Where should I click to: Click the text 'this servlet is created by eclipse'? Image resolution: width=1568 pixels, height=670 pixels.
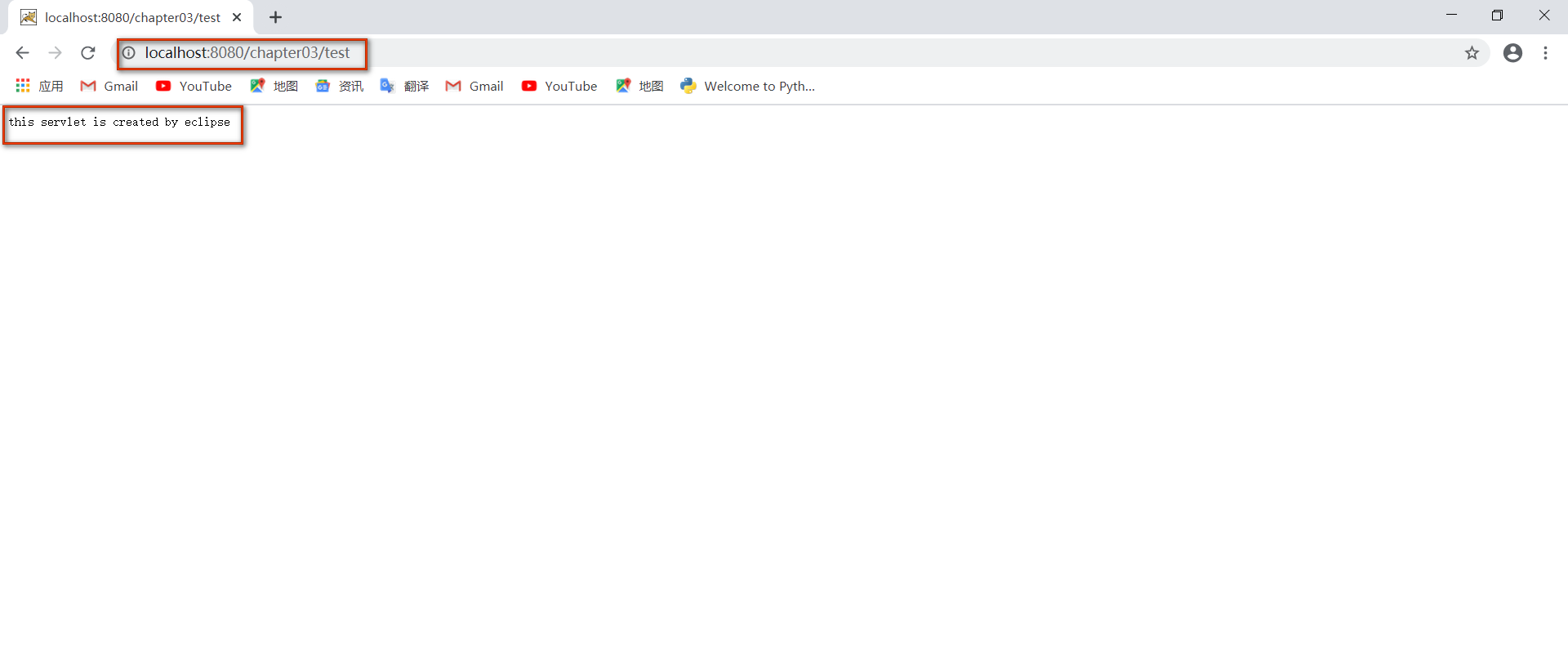click(119, 123)
